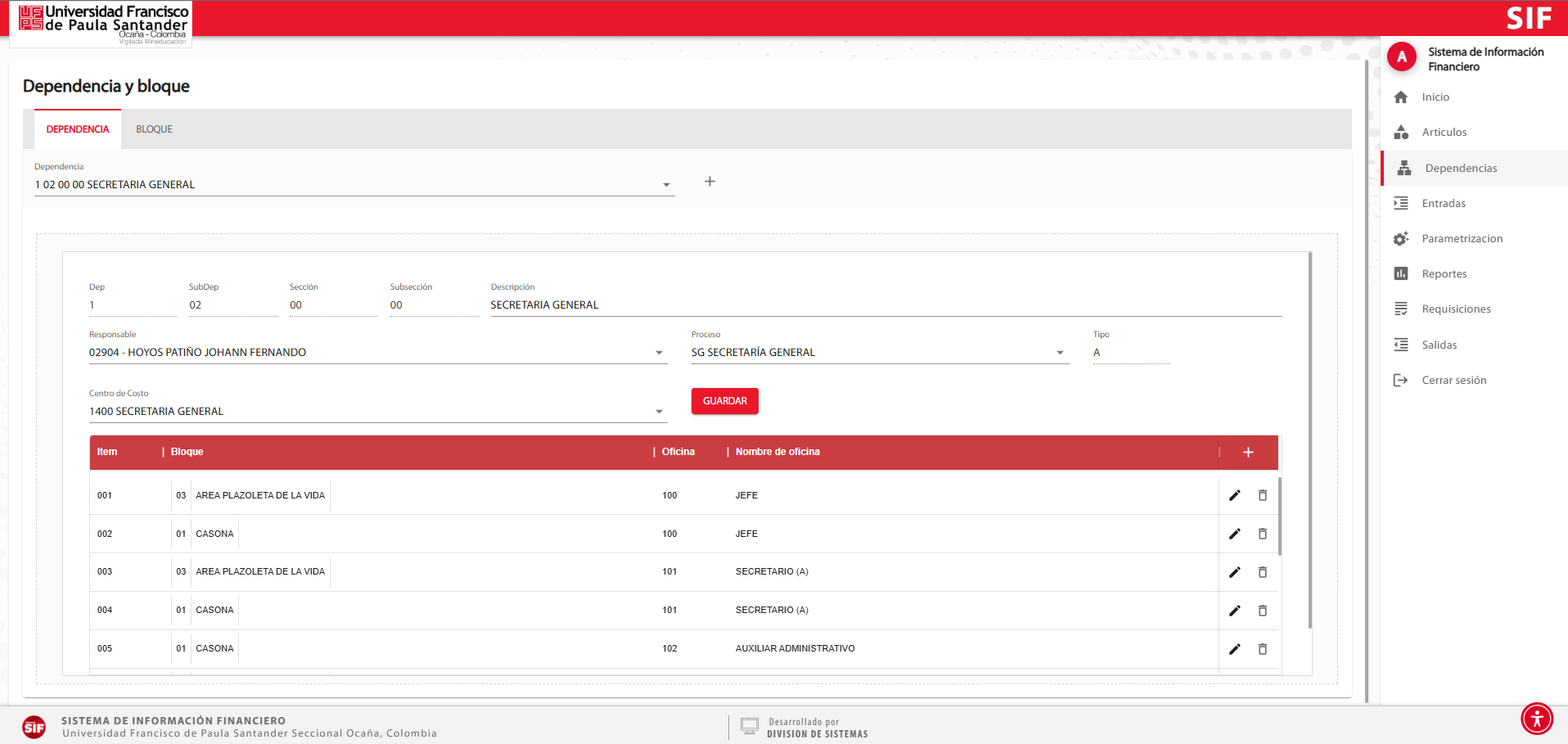The image size is (1568, 744).
Task: Click the Tipo input field
Action: point(1132,353)
